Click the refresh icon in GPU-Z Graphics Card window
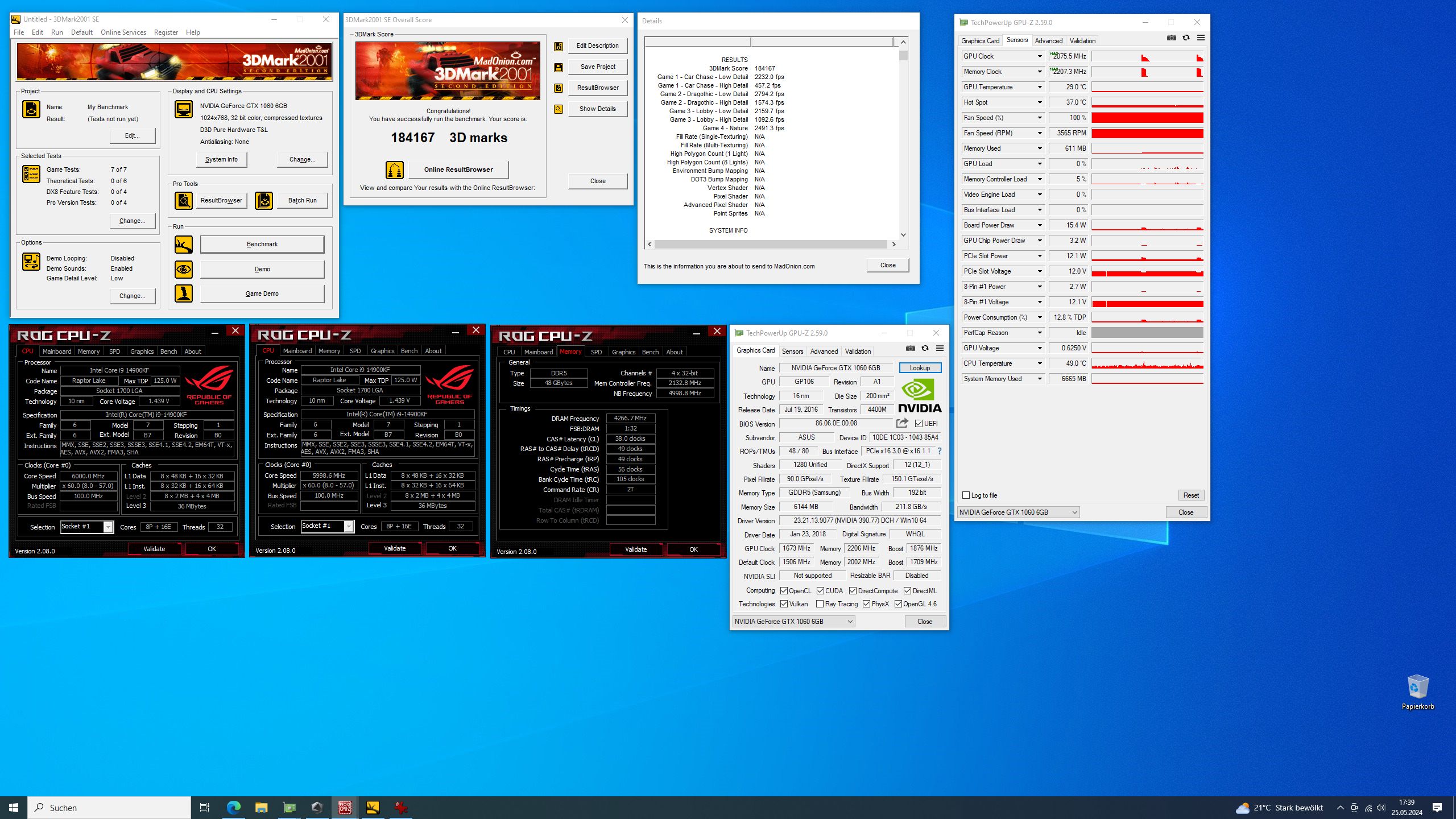The image size is (1456, 819). point(925,348)
